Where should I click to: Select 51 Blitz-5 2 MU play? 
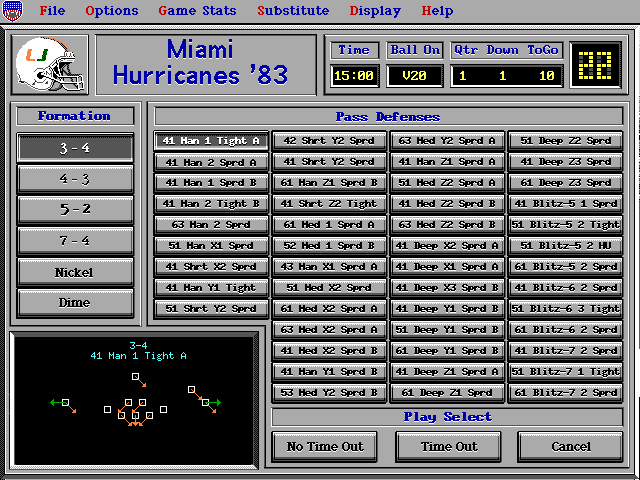tap(565, 246)
